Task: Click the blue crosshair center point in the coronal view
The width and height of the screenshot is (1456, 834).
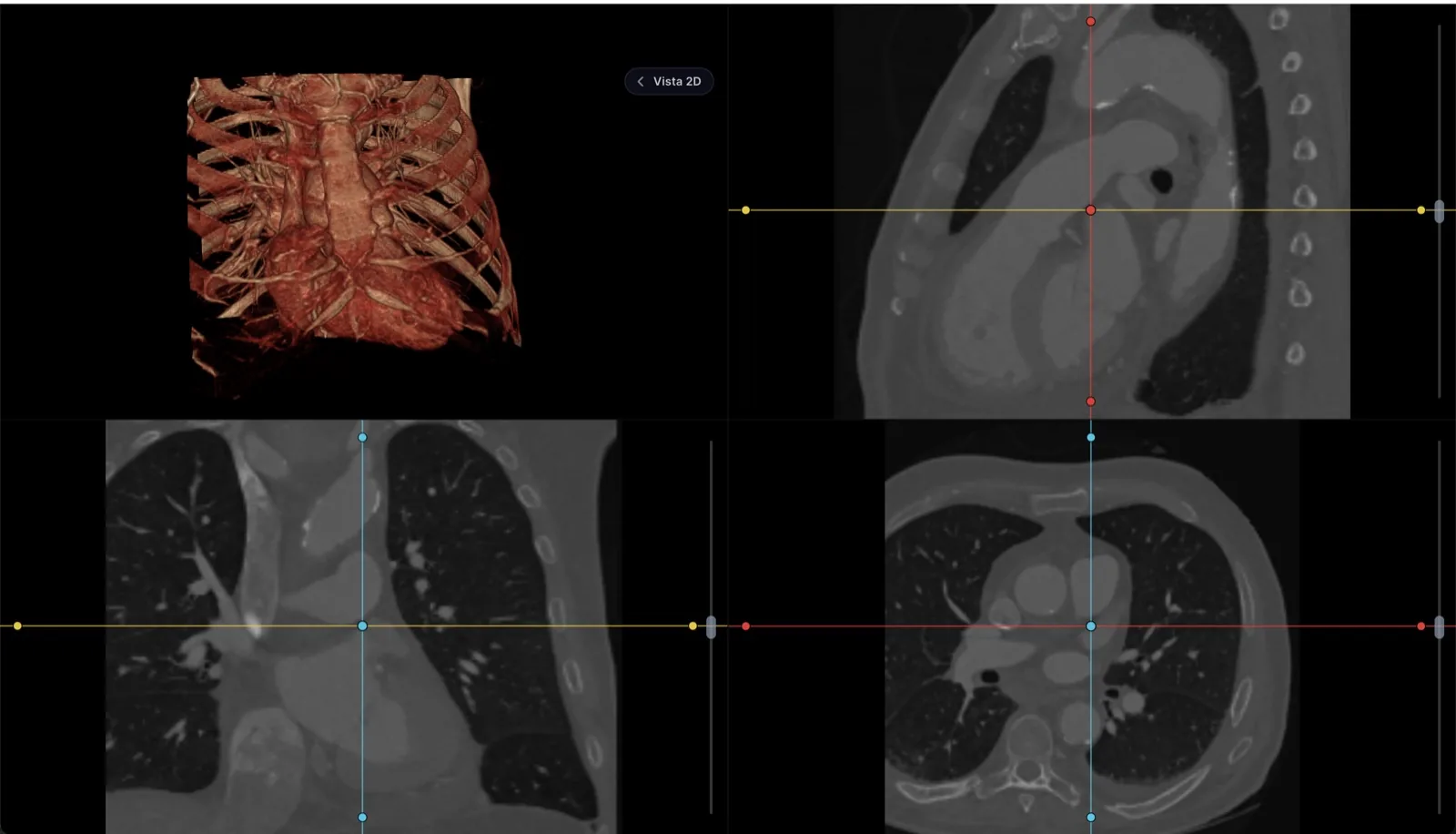Action: point(362,626)
